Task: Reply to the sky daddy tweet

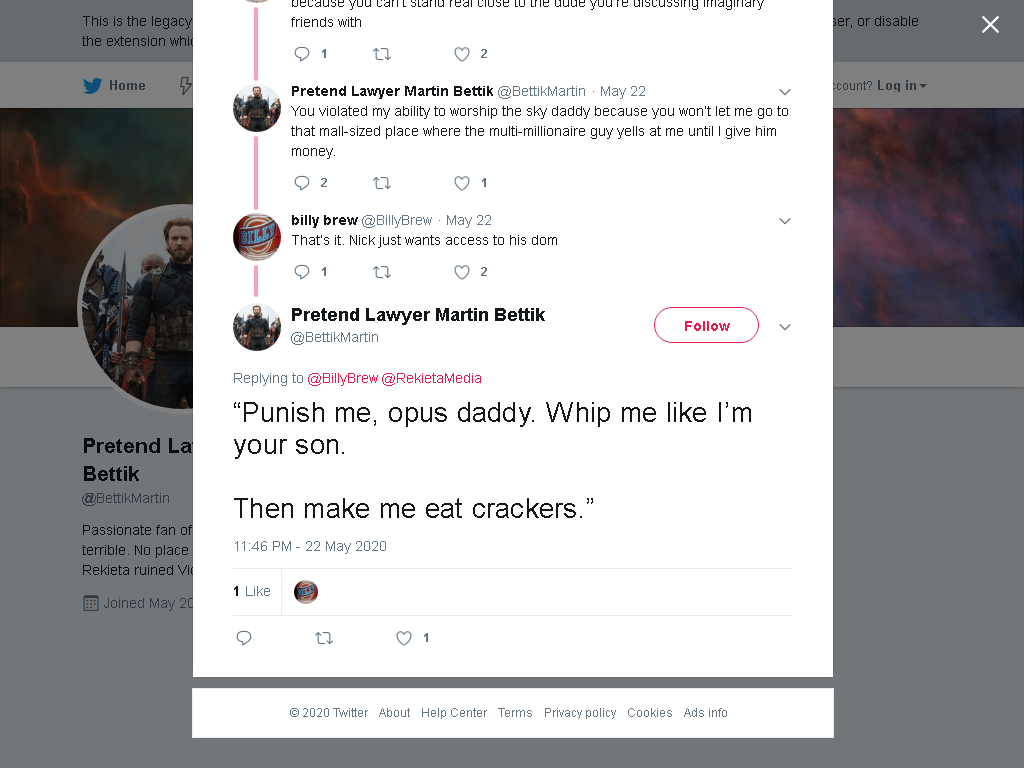Action: 302,183
